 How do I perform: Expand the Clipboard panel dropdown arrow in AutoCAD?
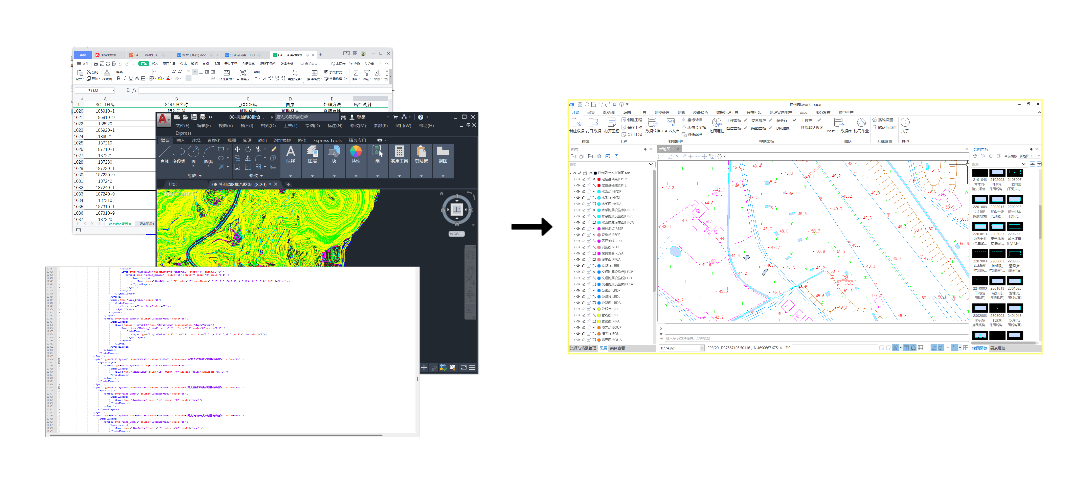click(x=421, y=176)
